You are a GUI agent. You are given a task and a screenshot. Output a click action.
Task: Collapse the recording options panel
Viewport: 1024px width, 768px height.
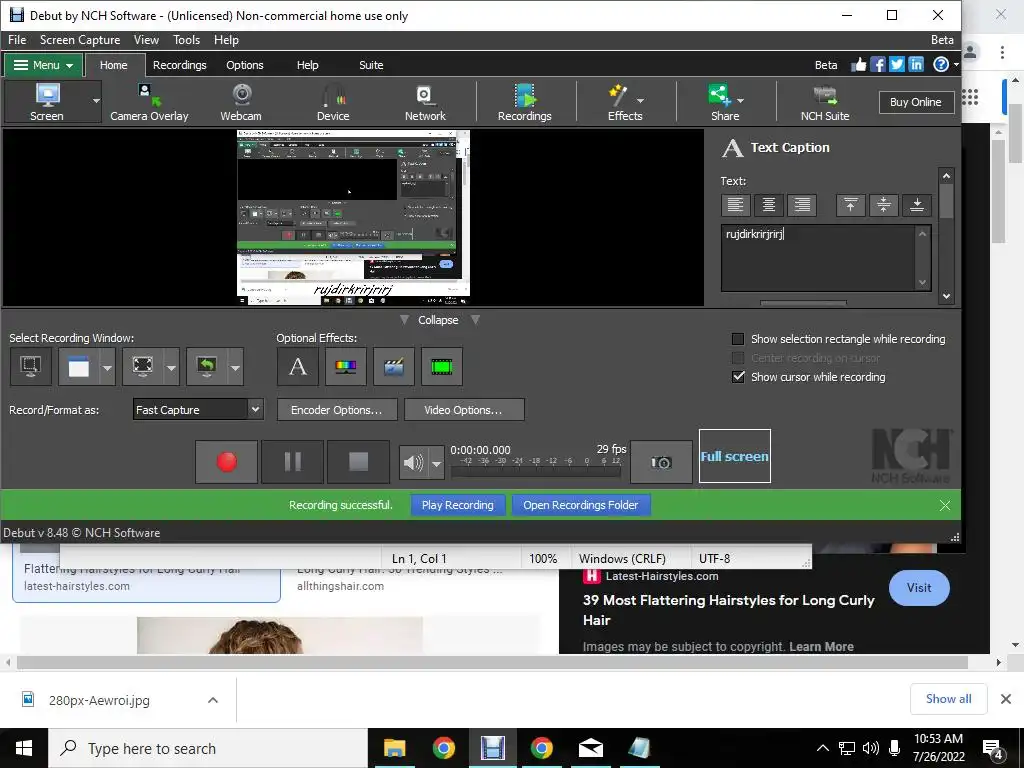pyautogui.click(x=438, y=319)
